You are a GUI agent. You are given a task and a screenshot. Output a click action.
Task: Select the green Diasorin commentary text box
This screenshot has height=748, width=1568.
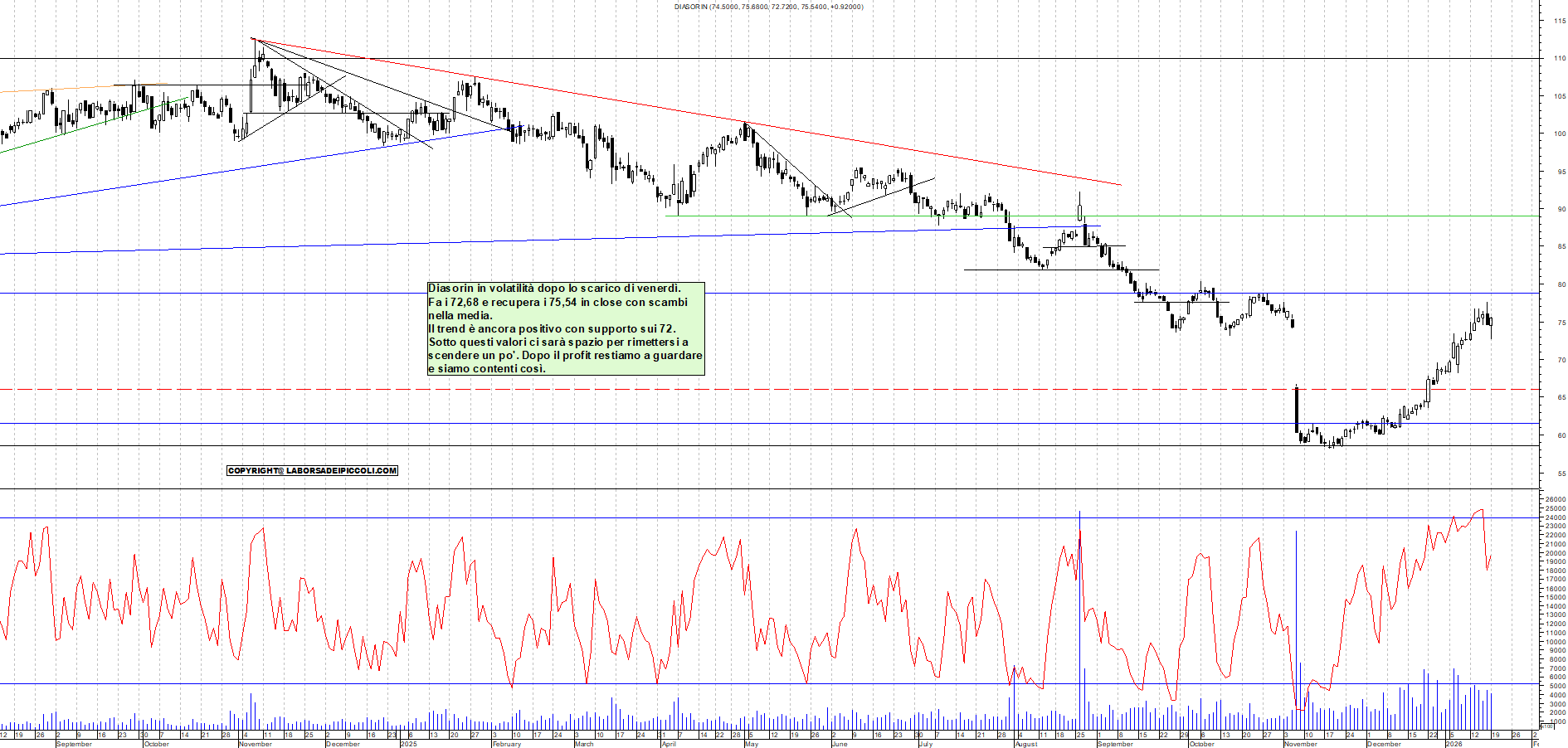click(x=565, y=328)
